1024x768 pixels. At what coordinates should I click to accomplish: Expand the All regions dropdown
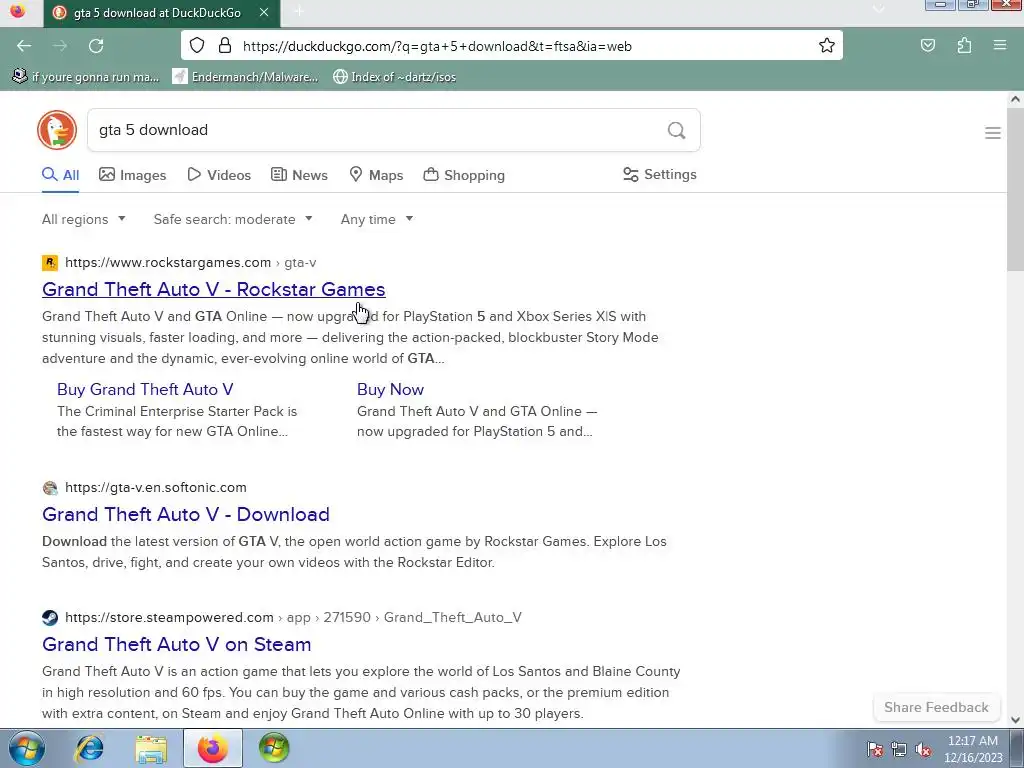[84, 219]
